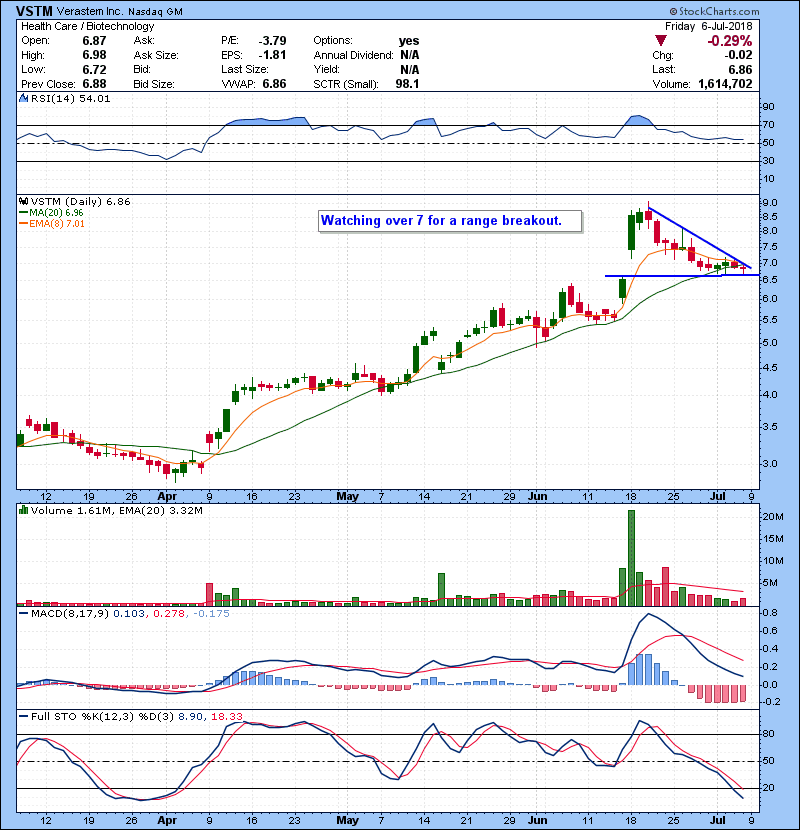Click the stochastic %K value 8.90
This screenshot has width=800, height=830.
tap(191, 717)
